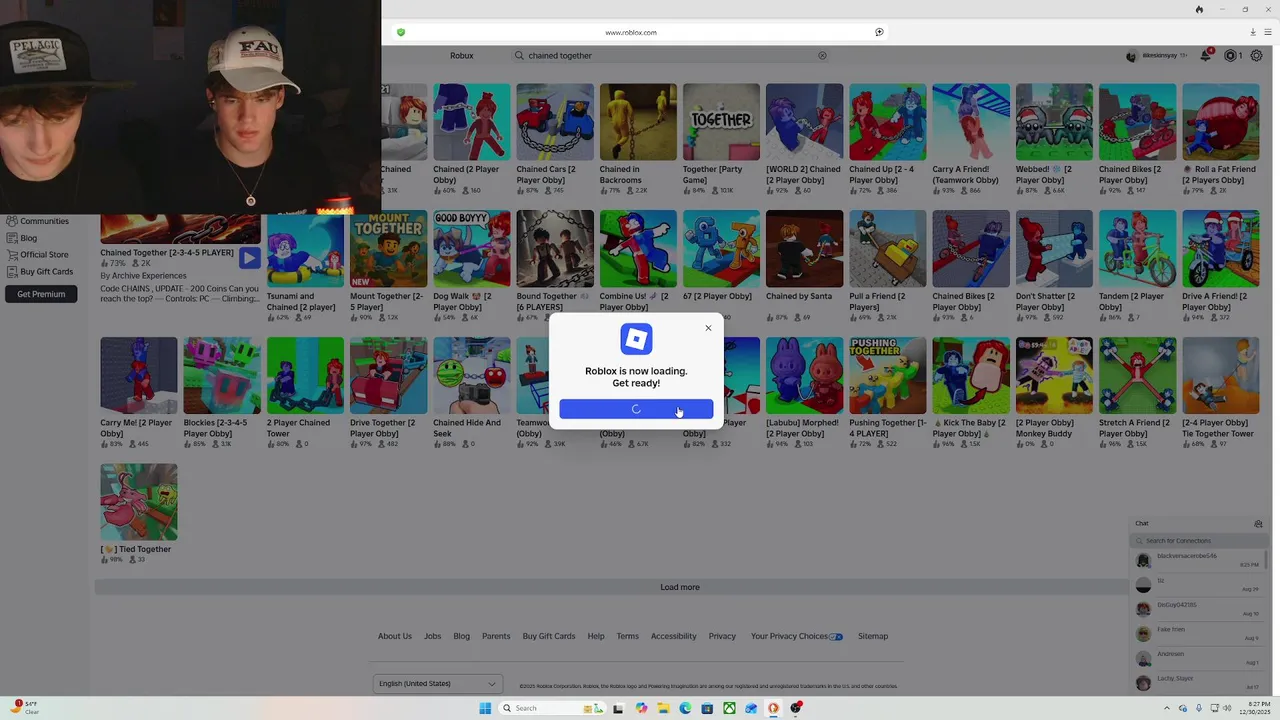Open the Roblox notifications bell
The image size is (1280, 720).
point(1206,56)
